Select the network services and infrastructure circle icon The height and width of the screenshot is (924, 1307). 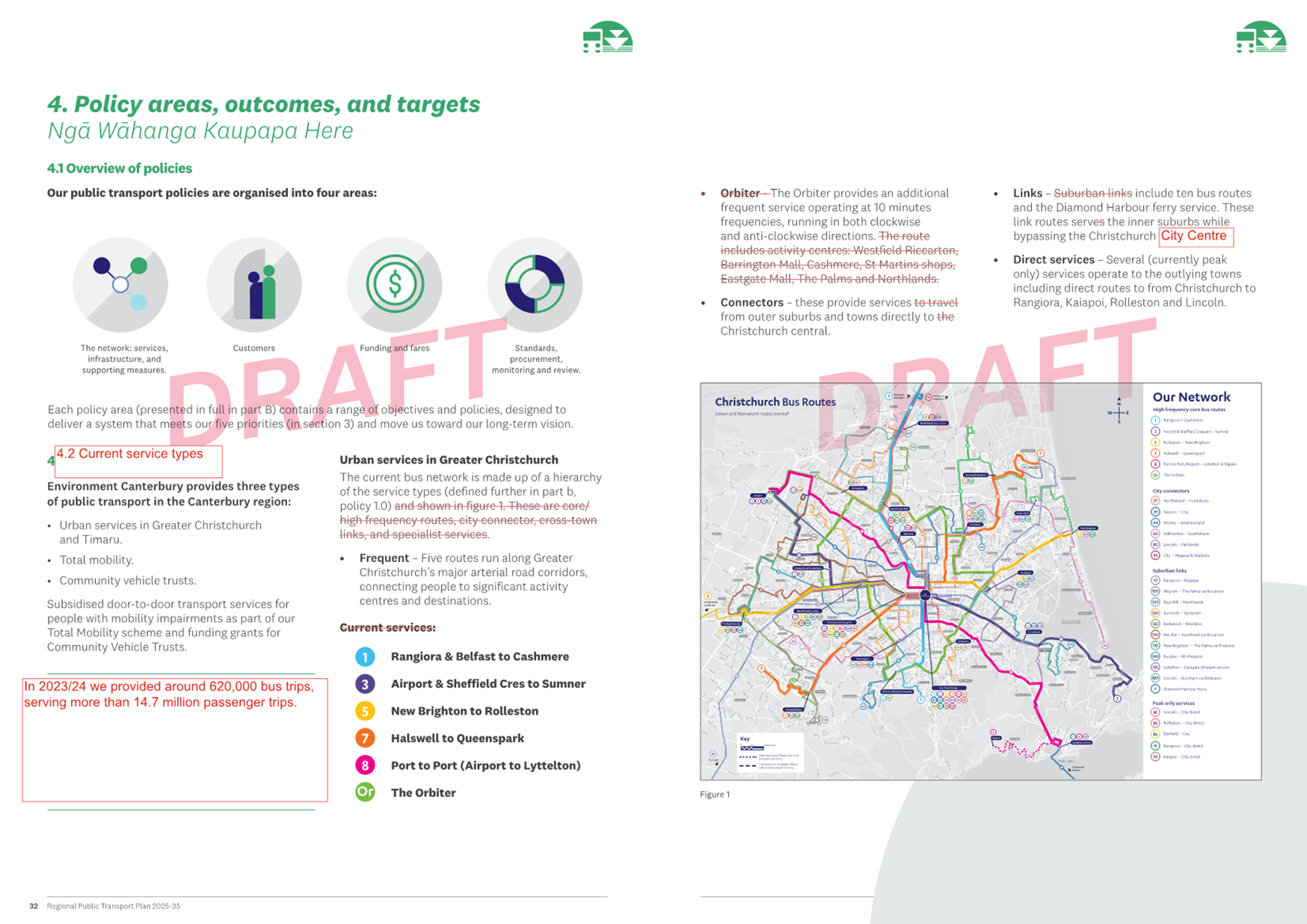pyautogui.click(x=120, y=285)
